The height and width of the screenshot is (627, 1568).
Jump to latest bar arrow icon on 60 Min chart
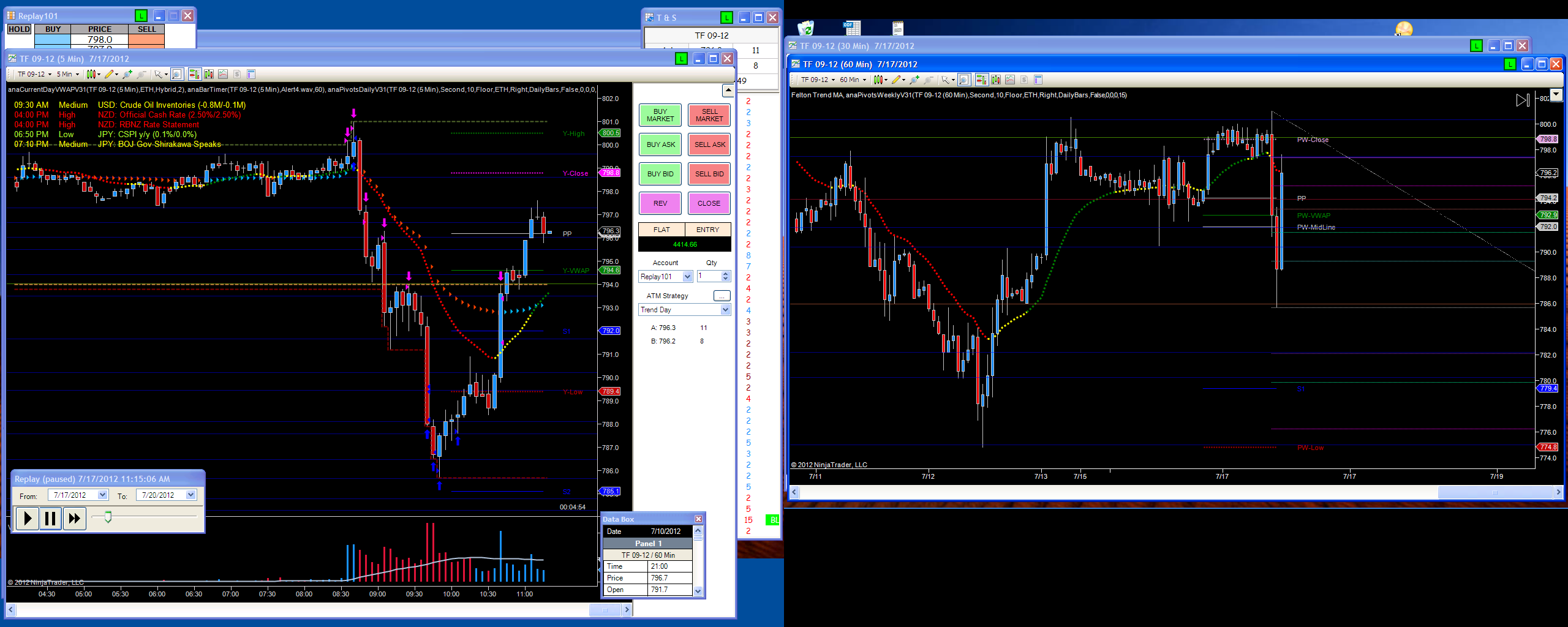[x=1523, y=100]
